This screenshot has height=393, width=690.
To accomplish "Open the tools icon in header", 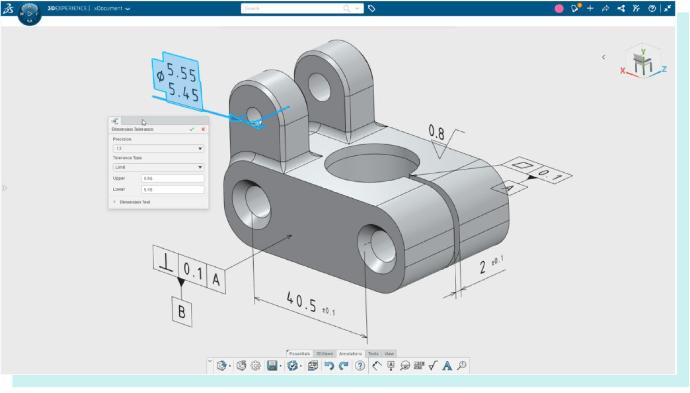I will coord(636,8).
